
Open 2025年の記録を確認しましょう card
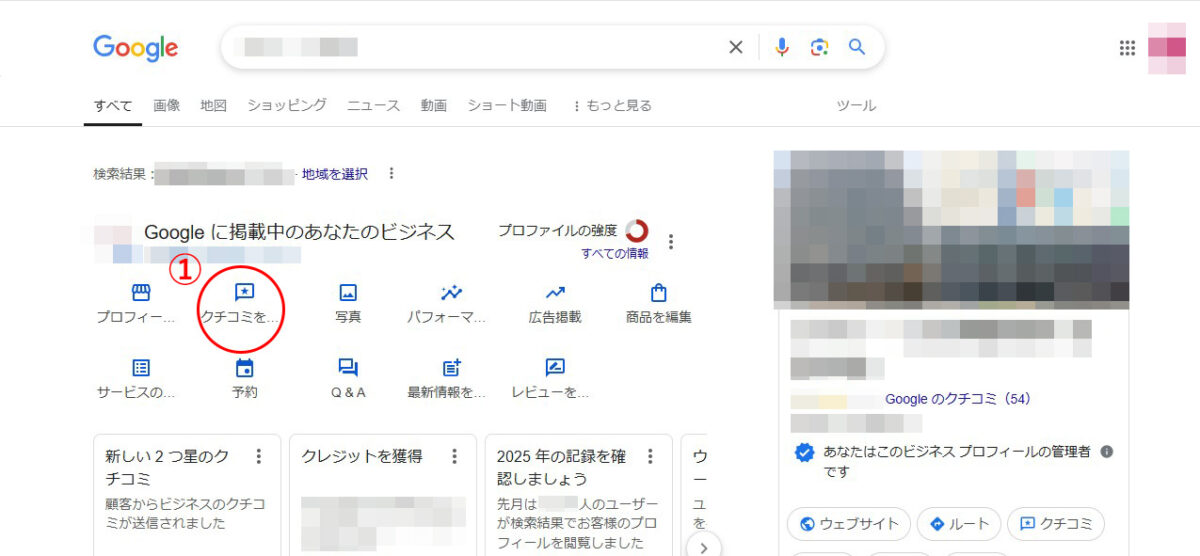579,494
